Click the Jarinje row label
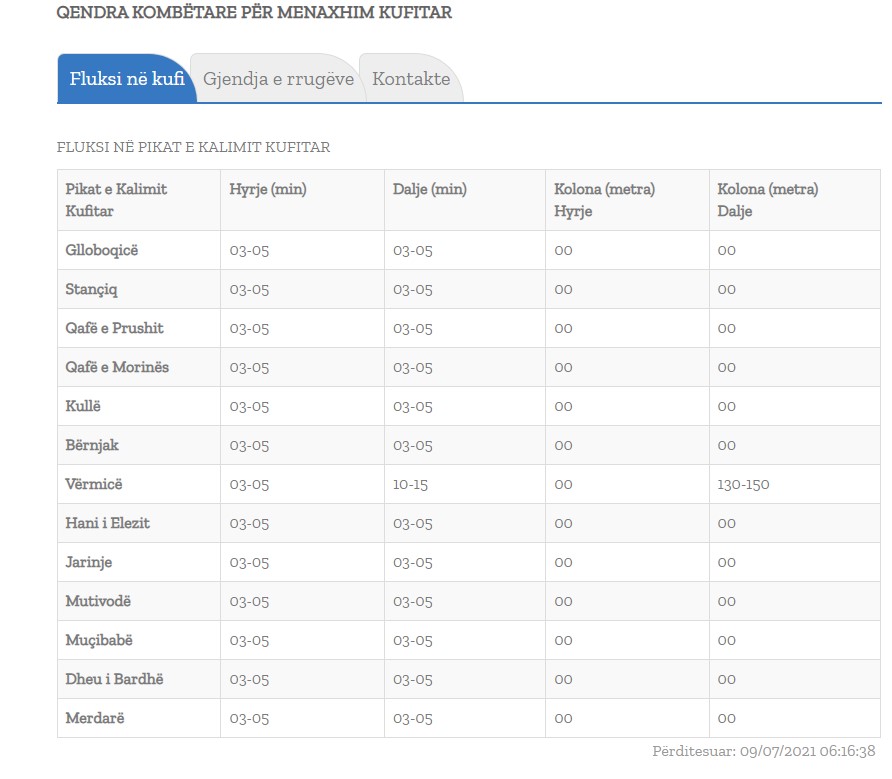Image resolution: width=892 pixels, height=779 pixels. coord(91,562)
